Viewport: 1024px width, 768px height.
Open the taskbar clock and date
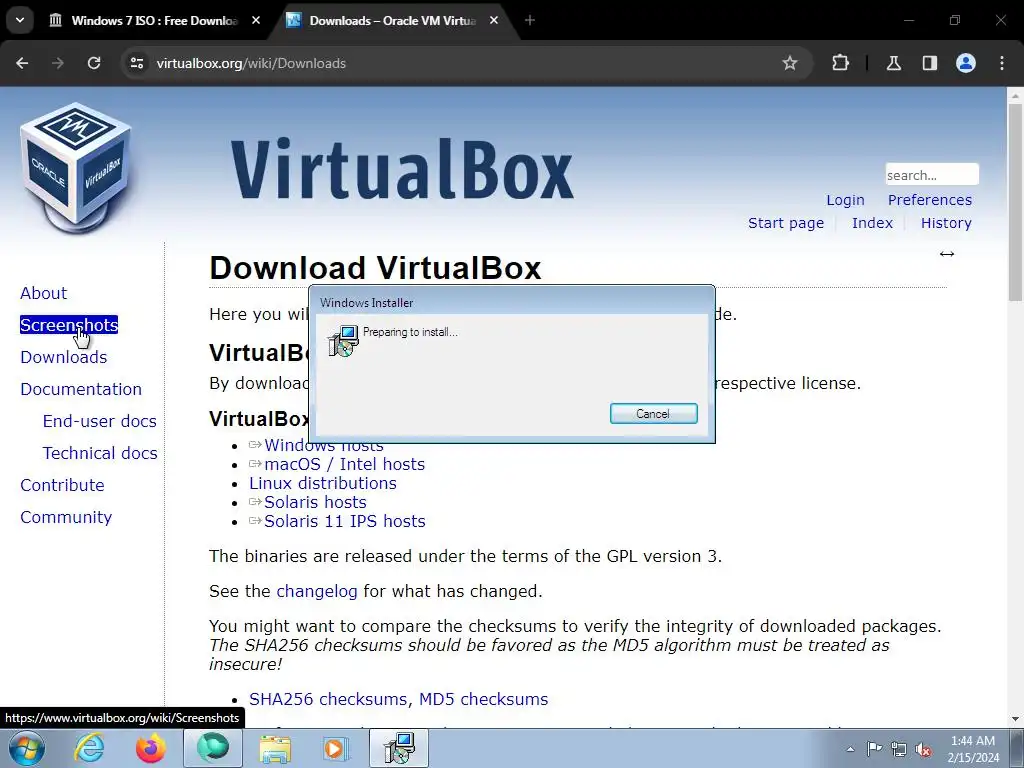tap(973, 749)
